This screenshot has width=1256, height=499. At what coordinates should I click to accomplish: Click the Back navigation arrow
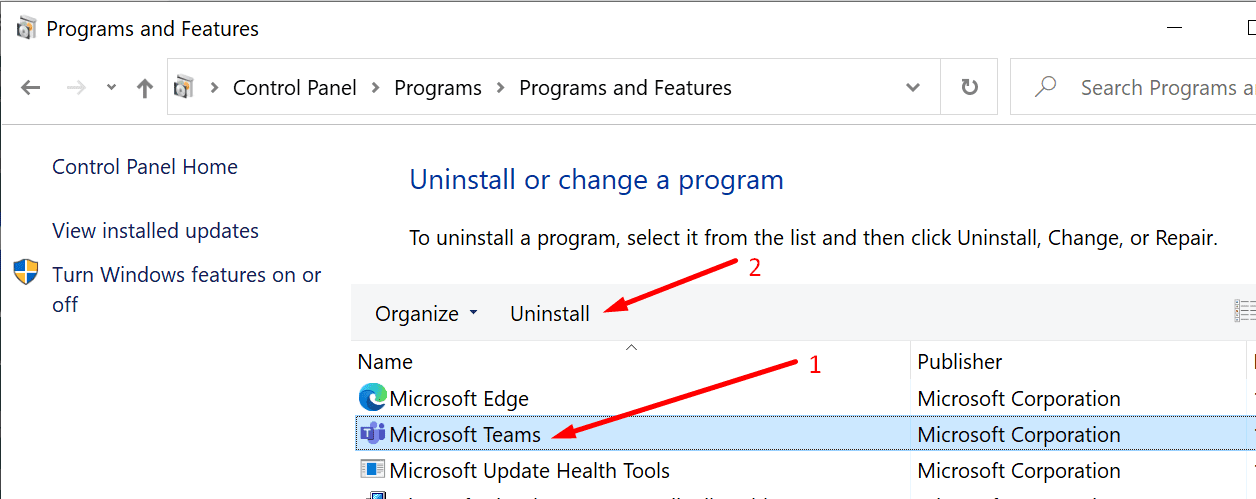[x=30, y=88]
